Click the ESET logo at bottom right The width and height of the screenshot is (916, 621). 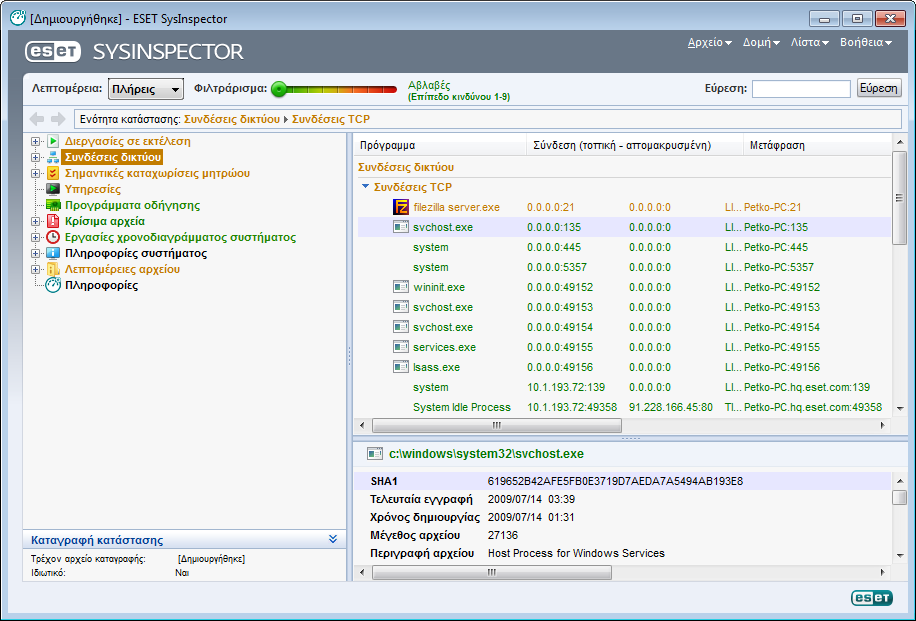[872, 597]
